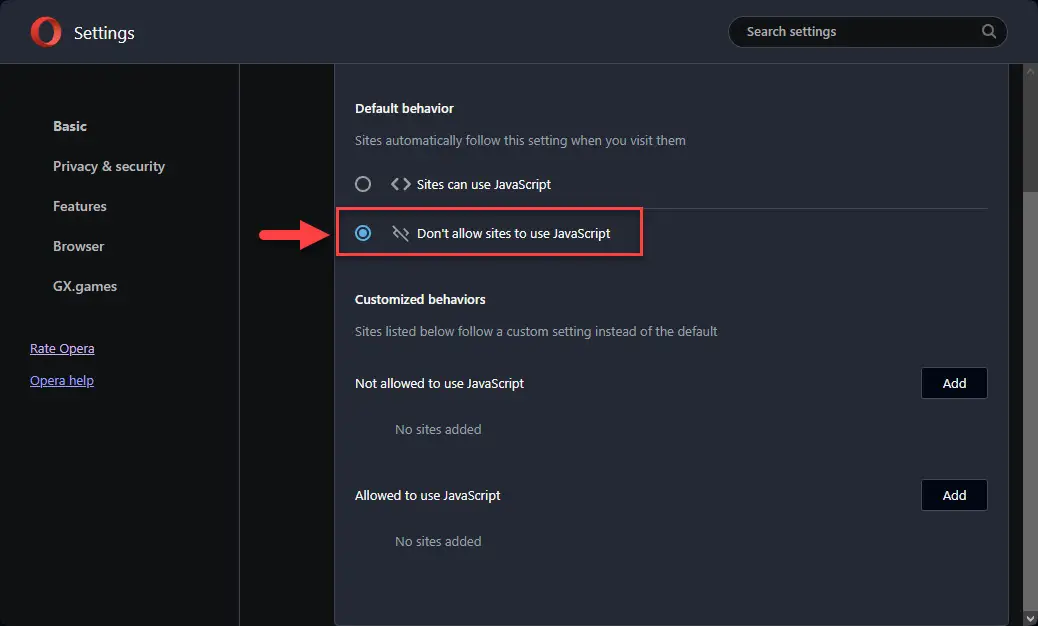The image size is (1038, 626).
Task: Select the Sites can use JavaScript radio
Action: [x=363, y=184]
